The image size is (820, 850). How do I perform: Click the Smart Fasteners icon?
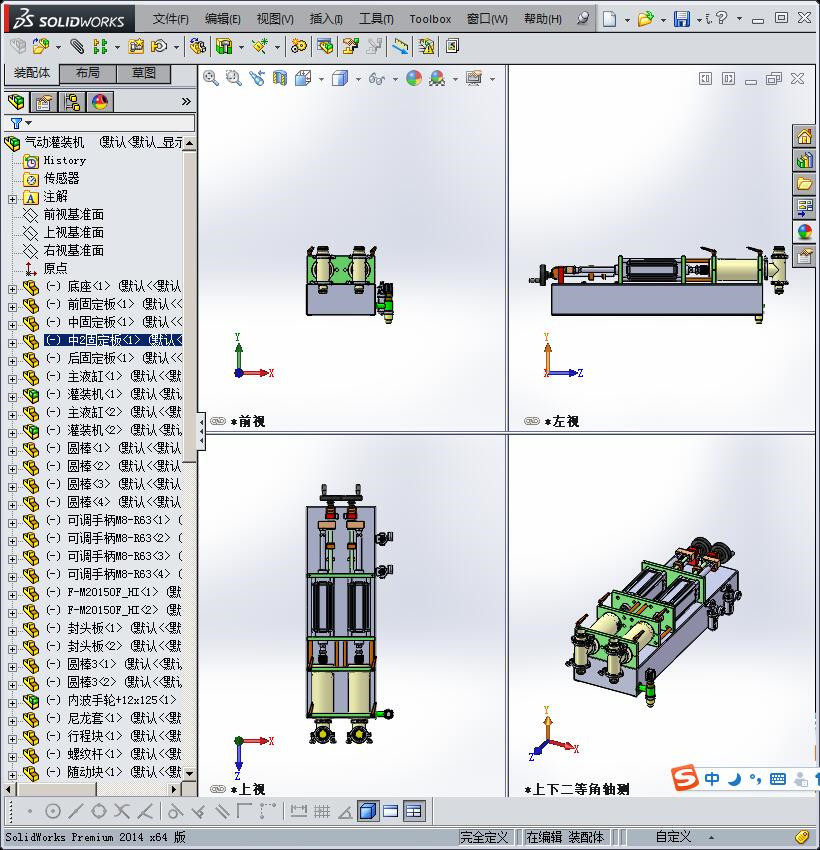tap(136, 47)
